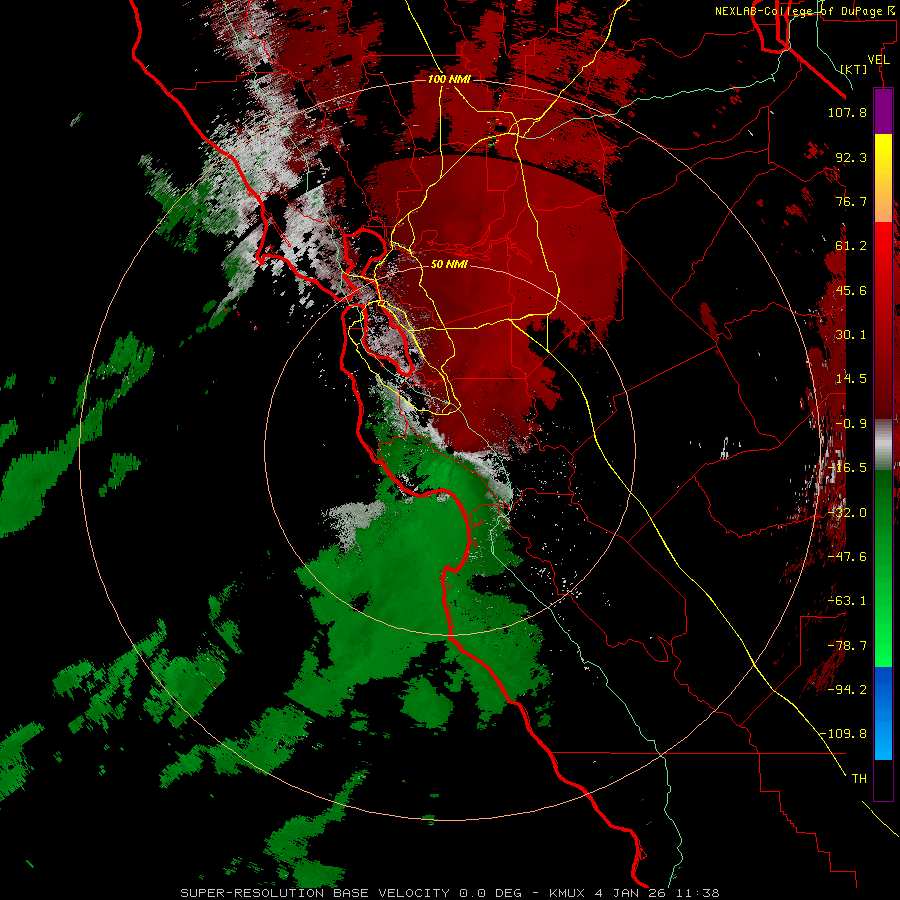Click the -0.9 scale value
900x900 pixels.
[x=851, y=424]
